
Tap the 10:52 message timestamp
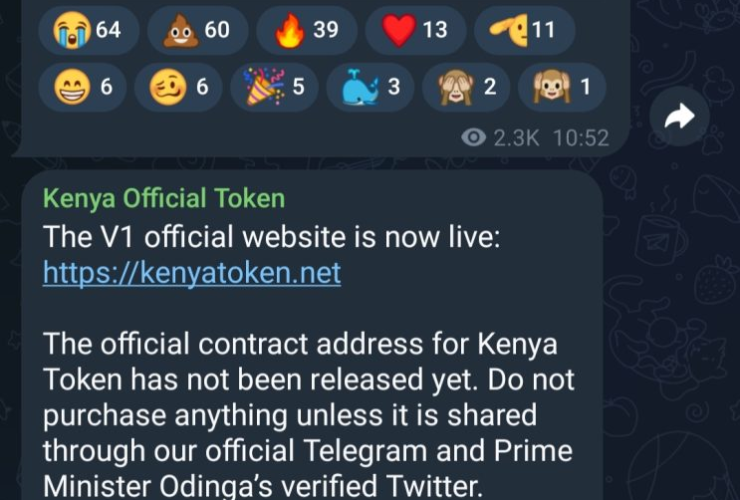click(x=581, y=138)
